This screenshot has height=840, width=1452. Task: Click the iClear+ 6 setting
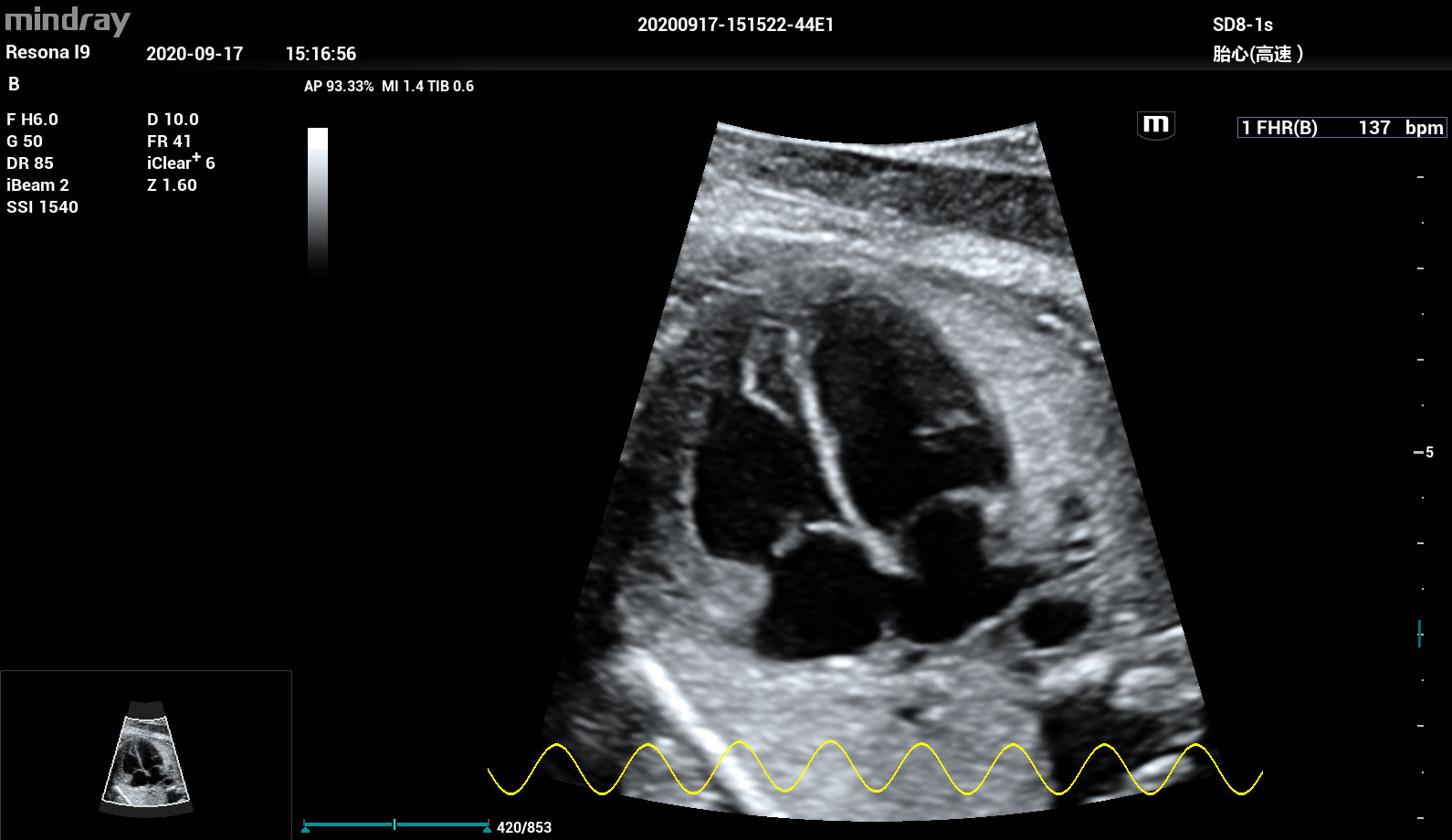[x=181, y=163]
